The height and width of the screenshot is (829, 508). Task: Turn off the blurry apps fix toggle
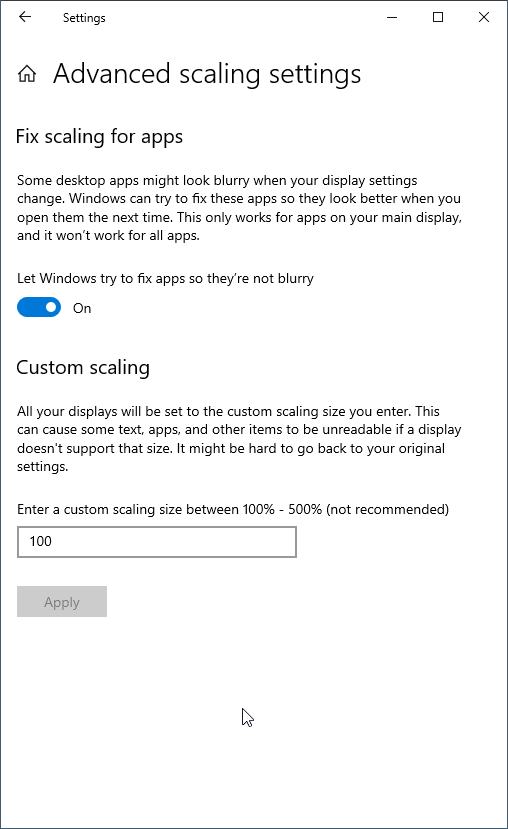39,308
